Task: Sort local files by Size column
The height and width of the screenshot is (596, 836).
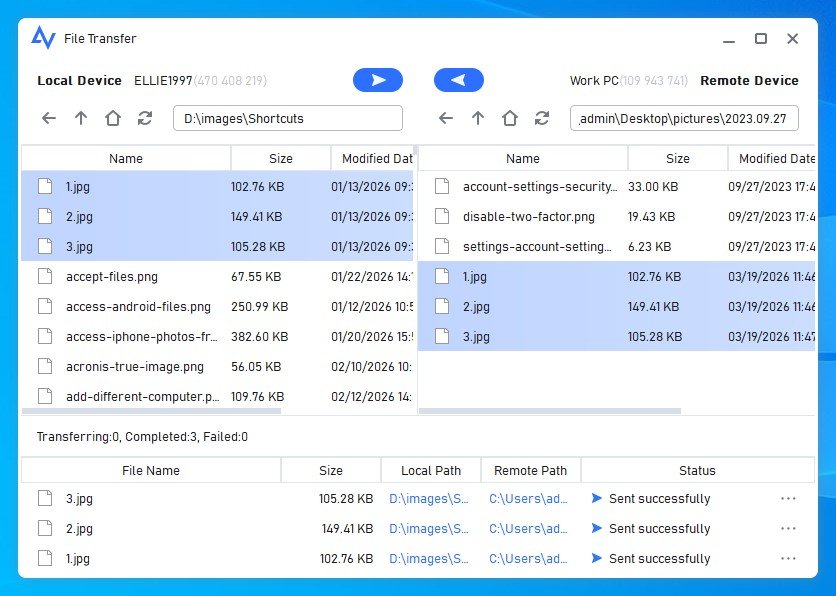Action: point(281,159)
